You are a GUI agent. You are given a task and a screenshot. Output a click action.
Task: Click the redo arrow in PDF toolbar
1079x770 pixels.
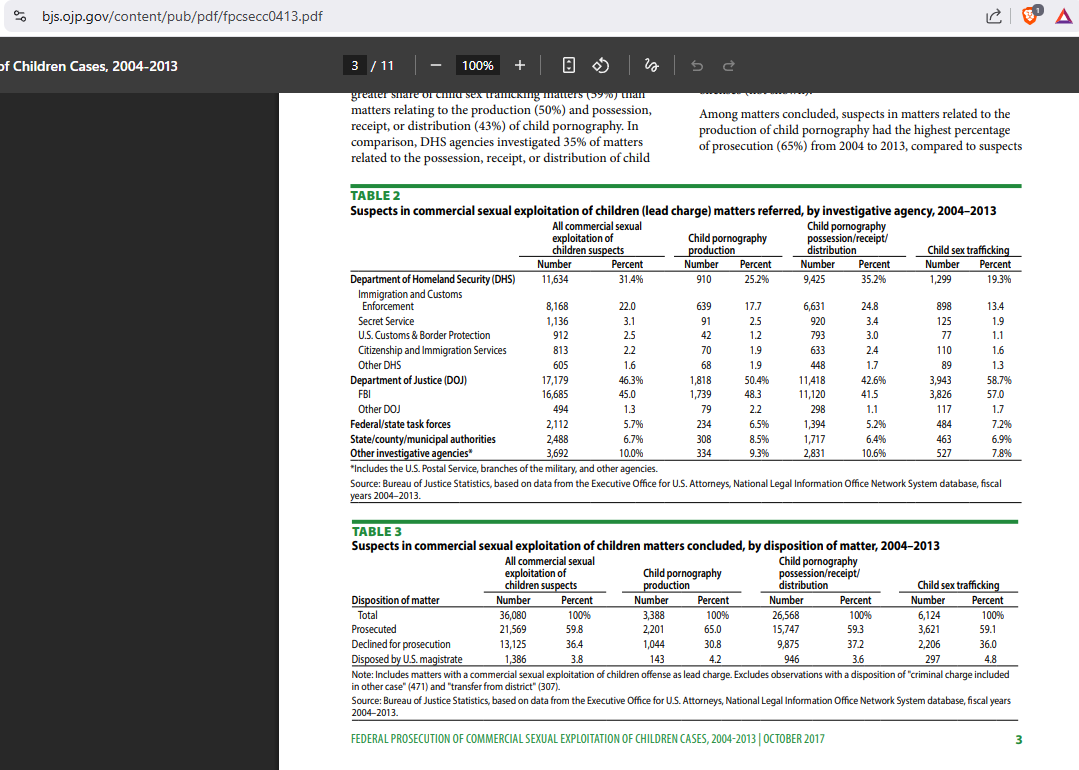click(x=729, y=65)
